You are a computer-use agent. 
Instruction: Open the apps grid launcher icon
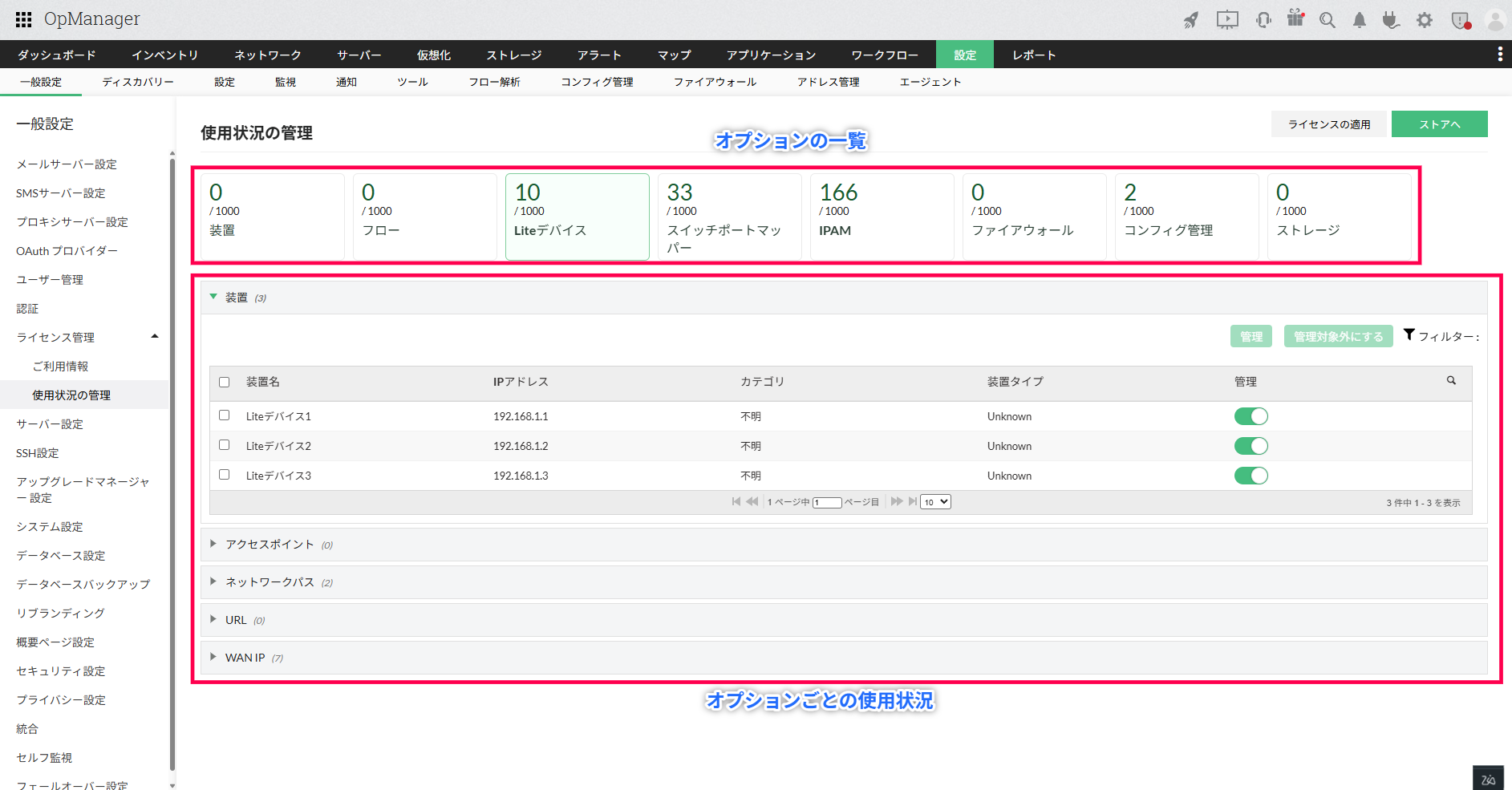(x=23, y=19)
